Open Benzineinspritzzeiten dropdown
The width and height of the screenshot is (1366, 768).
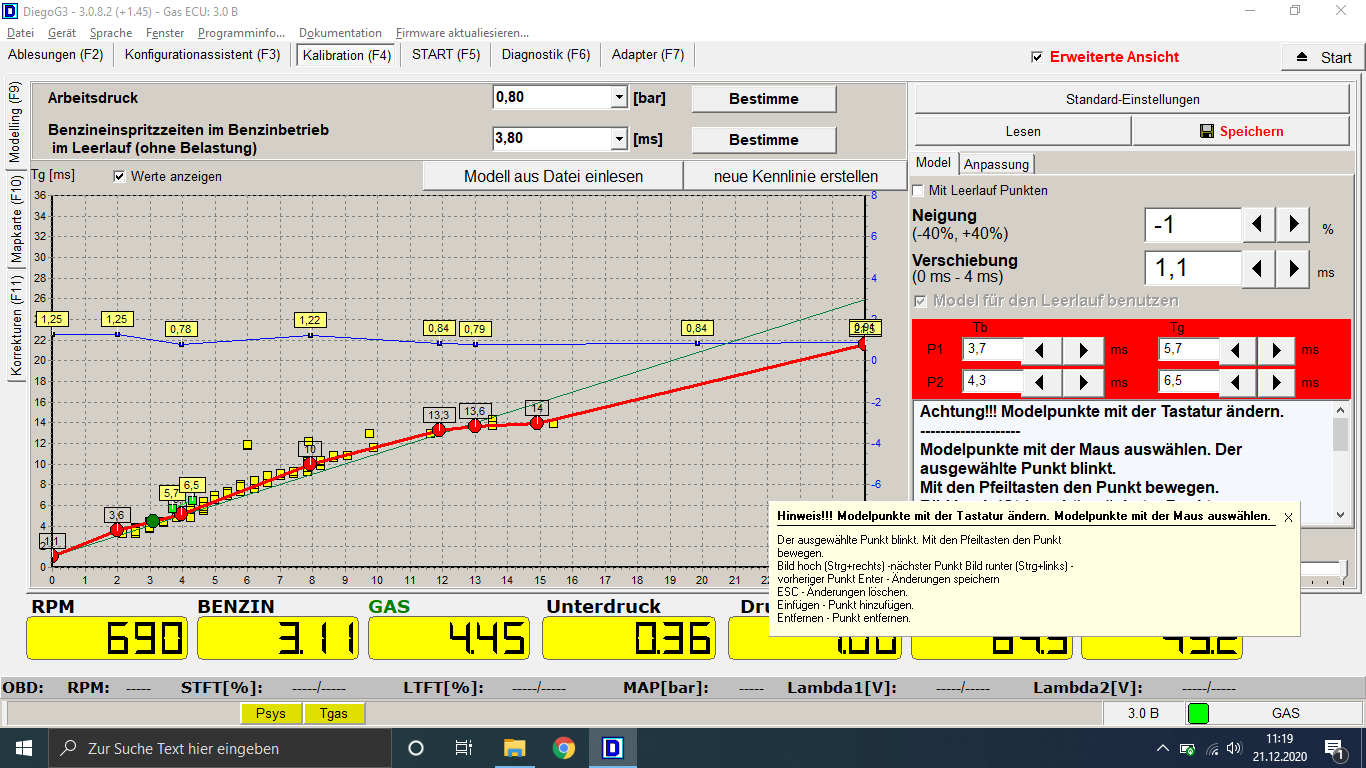tap(618, 138)
